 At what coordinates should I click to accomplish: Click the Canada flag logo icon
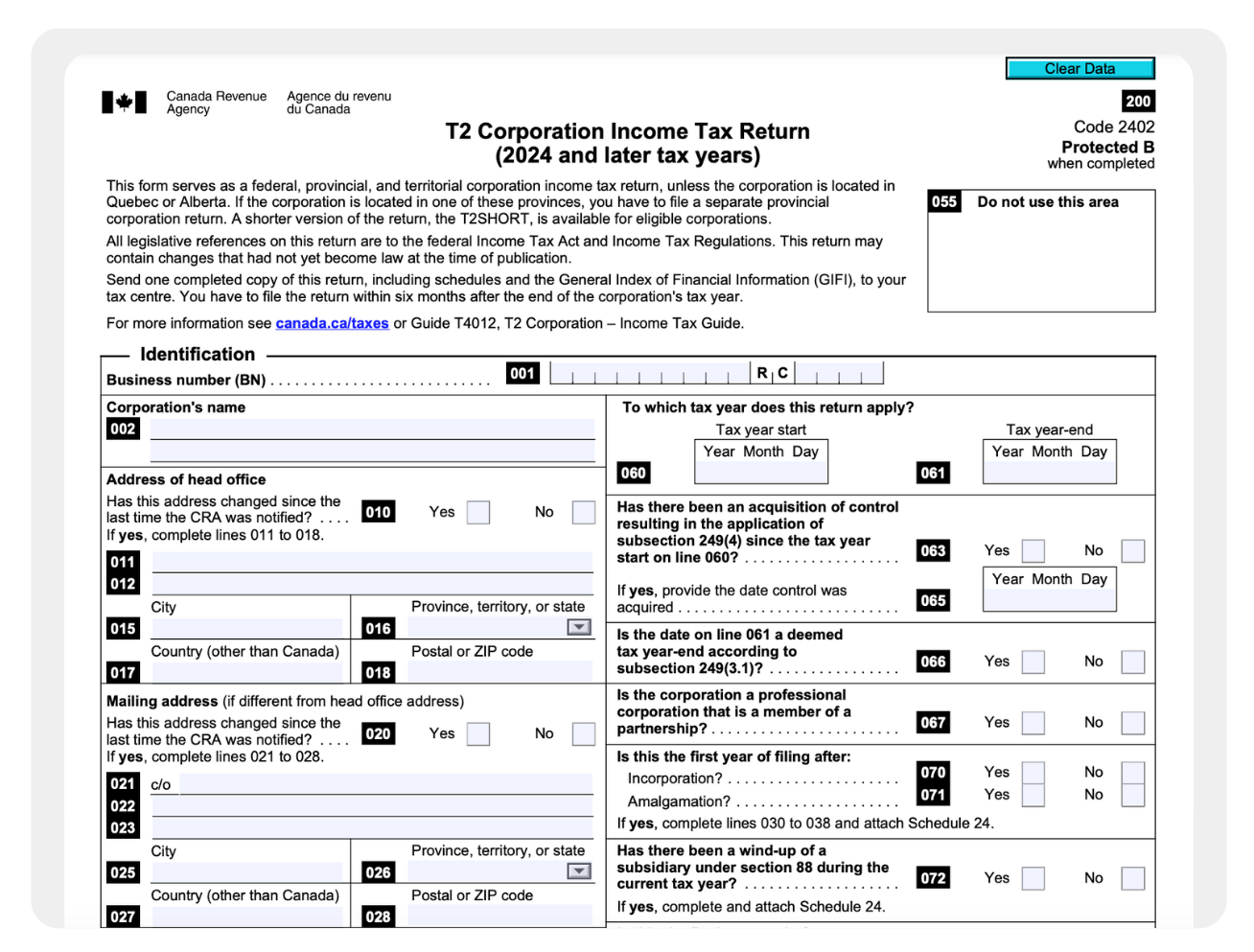tap(125, 103)
